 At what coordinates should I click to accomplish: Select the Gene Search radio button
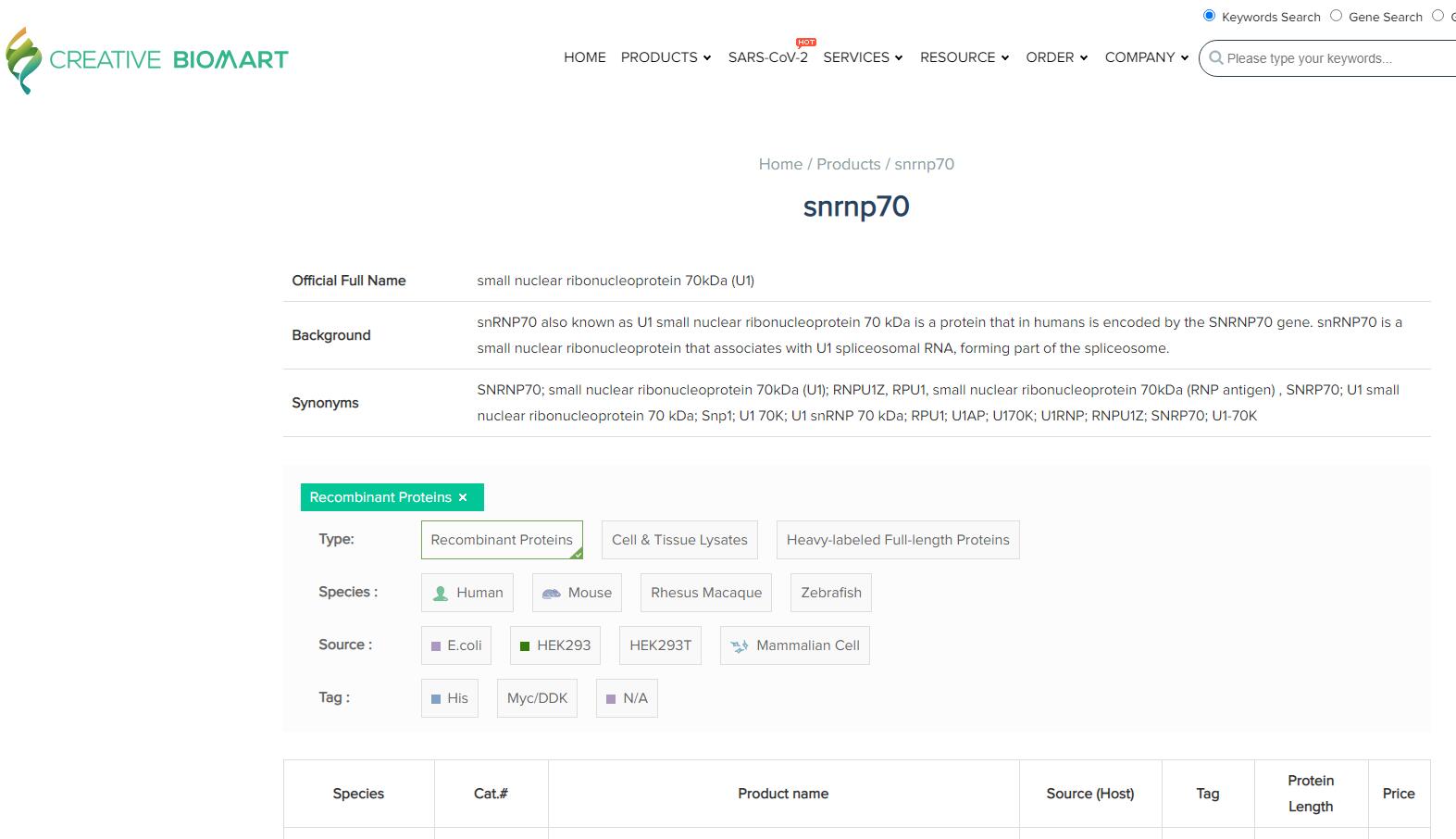coord(1336,16)
